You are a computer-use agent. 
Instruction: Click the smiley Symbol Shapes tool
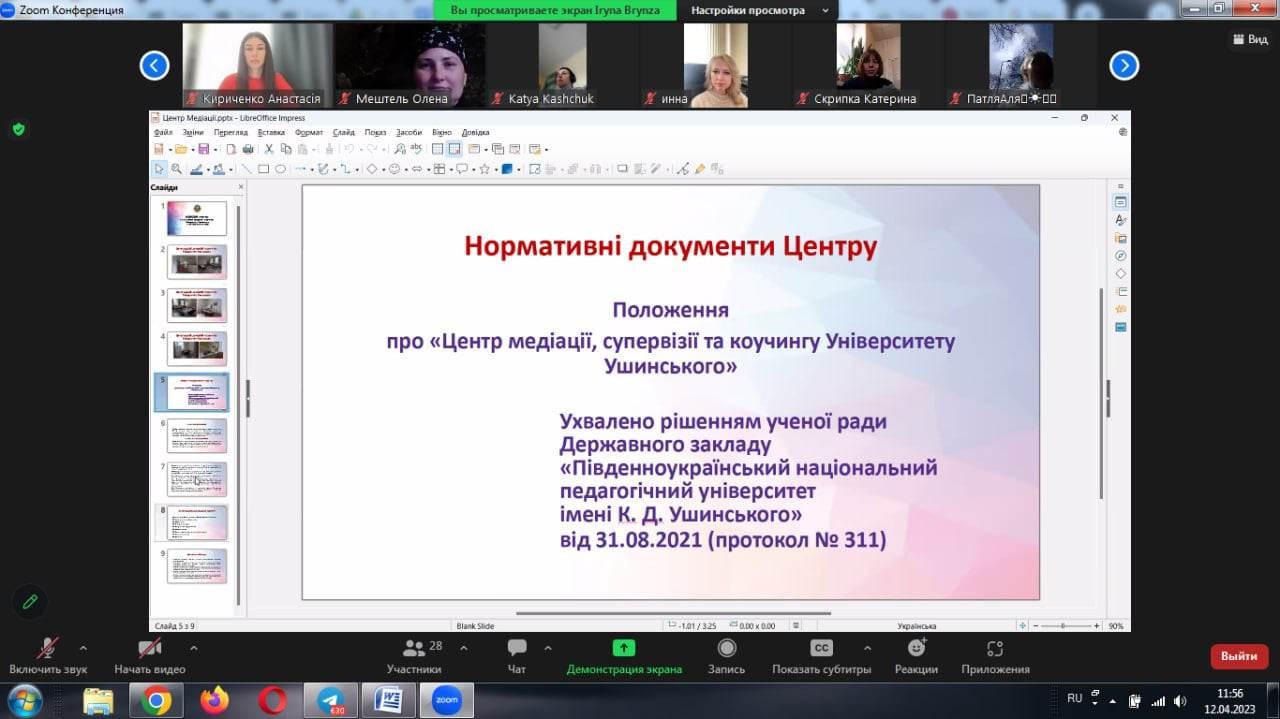click(x=394, y=169)
